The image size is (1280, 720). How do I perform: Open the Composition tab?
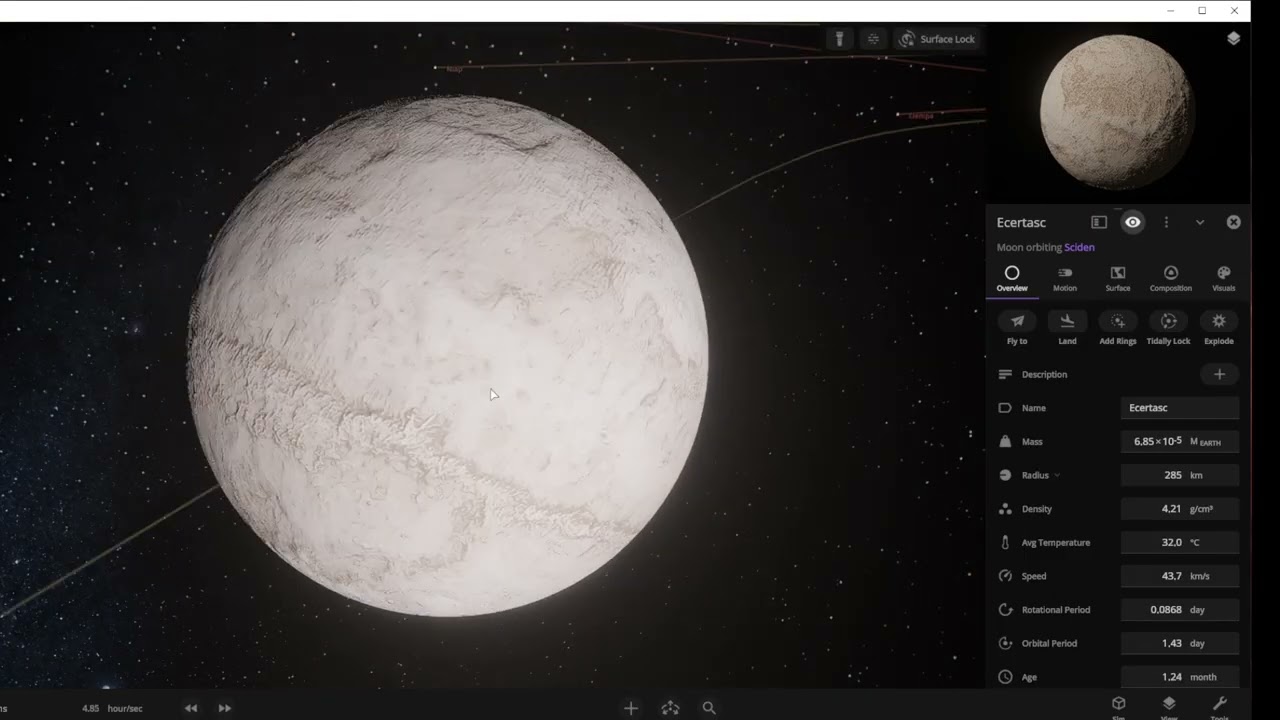(x=1171, y=278)
